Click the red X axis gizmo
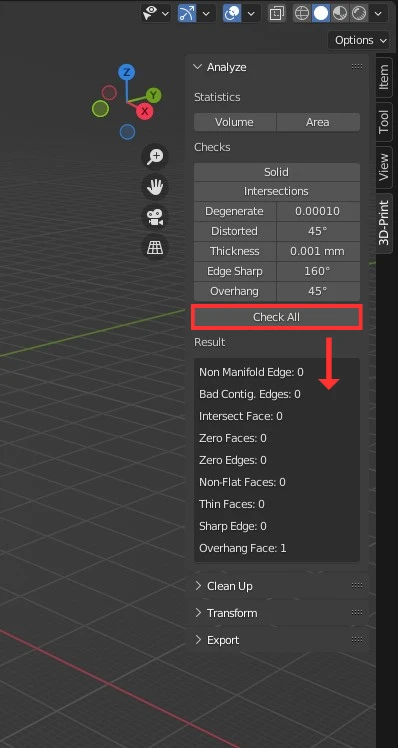 144,112
